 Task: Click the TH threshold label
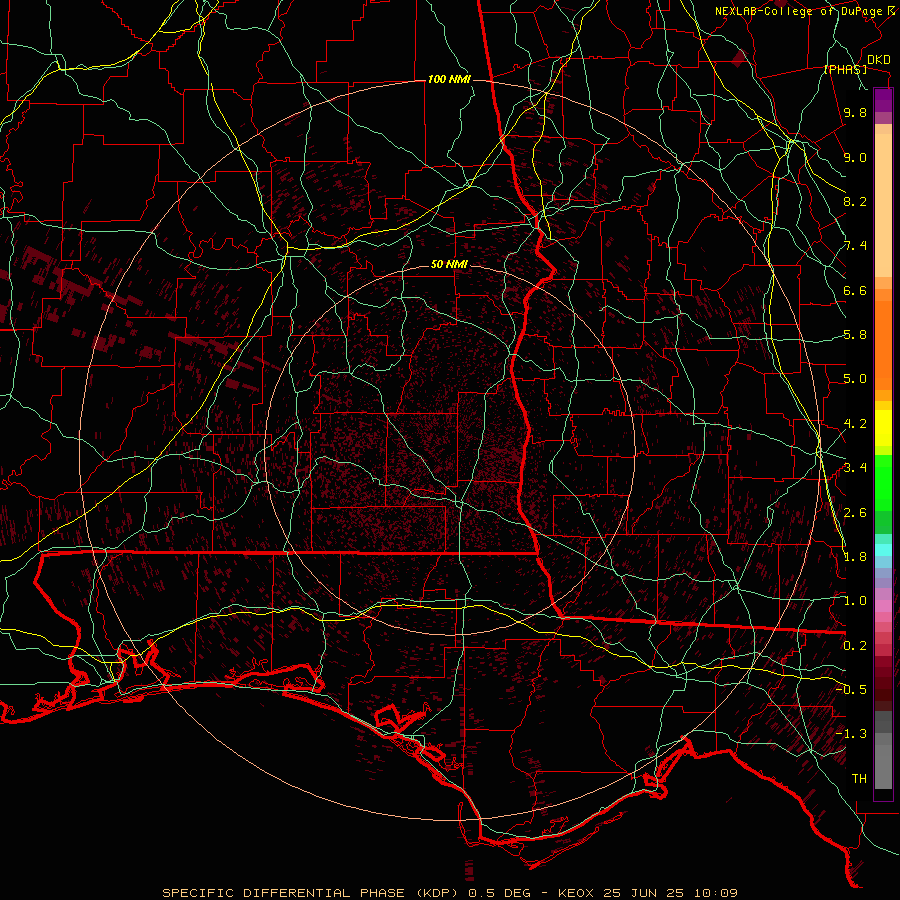pos(859,779)
